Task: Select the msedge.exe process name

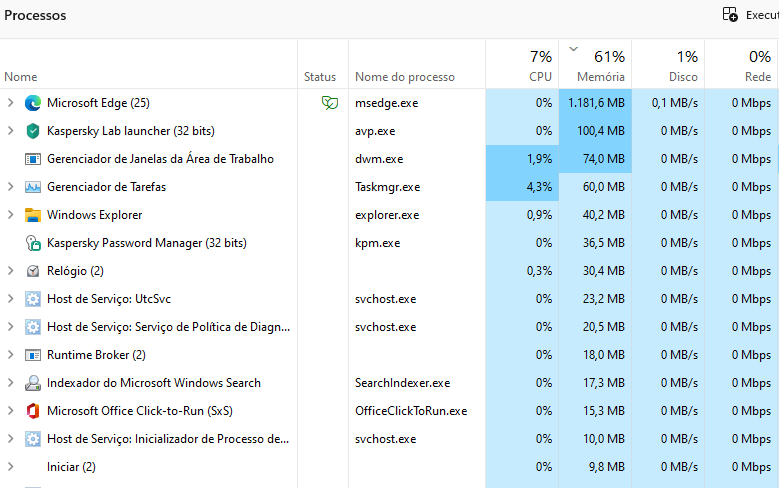Action: pos(387,103)
